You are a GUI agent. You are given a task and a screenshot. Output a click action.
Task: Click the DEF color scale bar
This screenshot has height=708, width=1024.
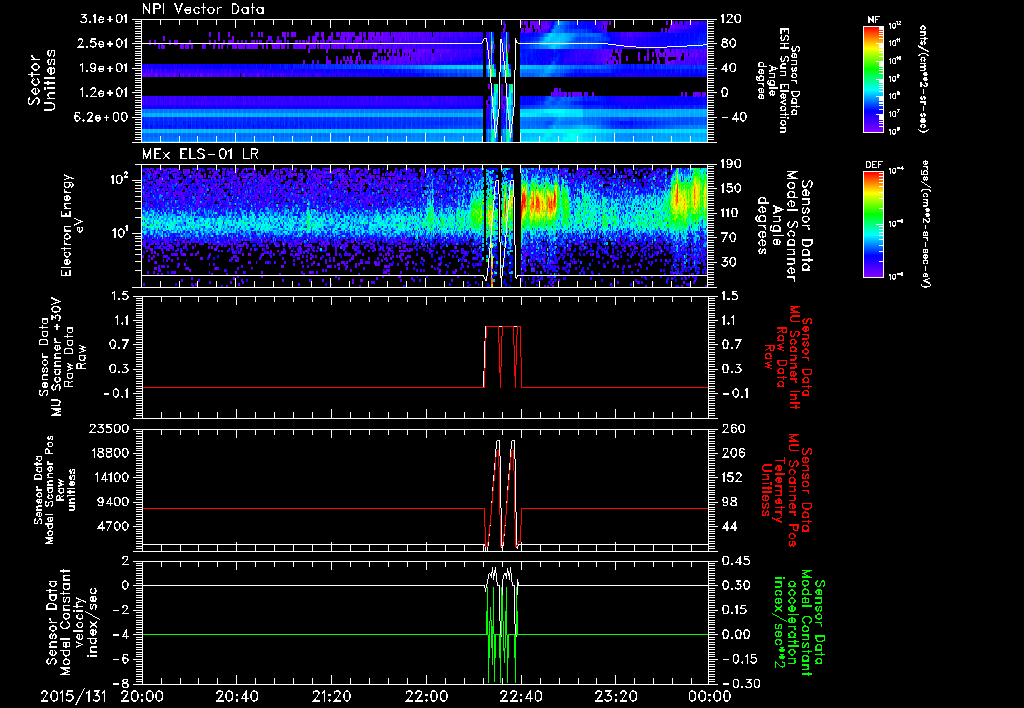click(873, 223)
